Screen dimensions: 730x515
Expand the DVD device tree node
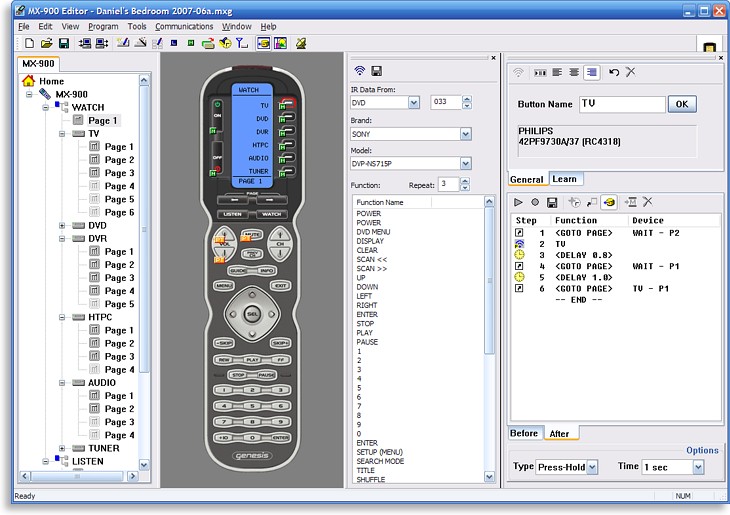[61, 225]
